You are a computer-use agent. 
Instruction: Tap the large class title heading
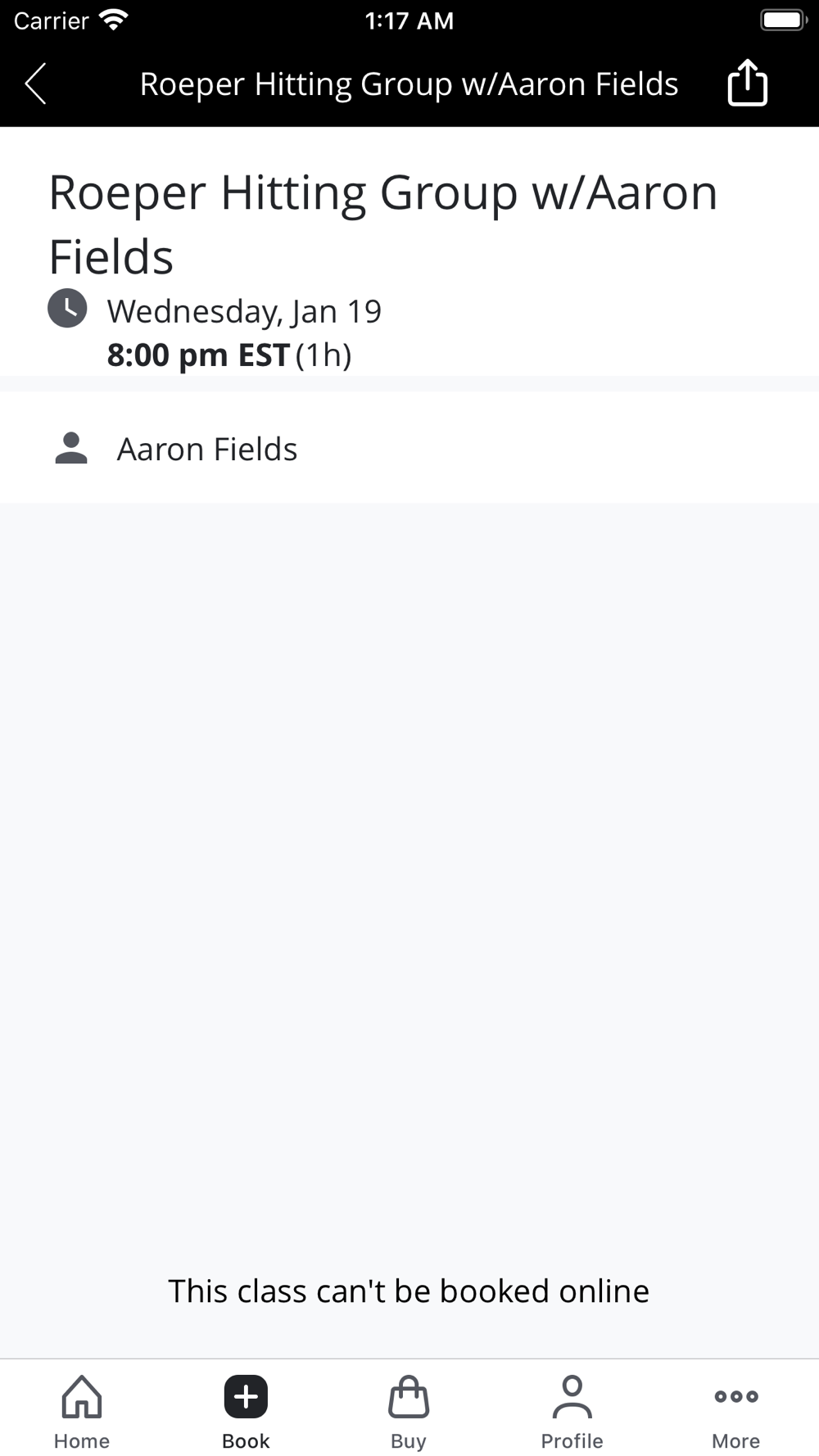(x=383, y=224)
